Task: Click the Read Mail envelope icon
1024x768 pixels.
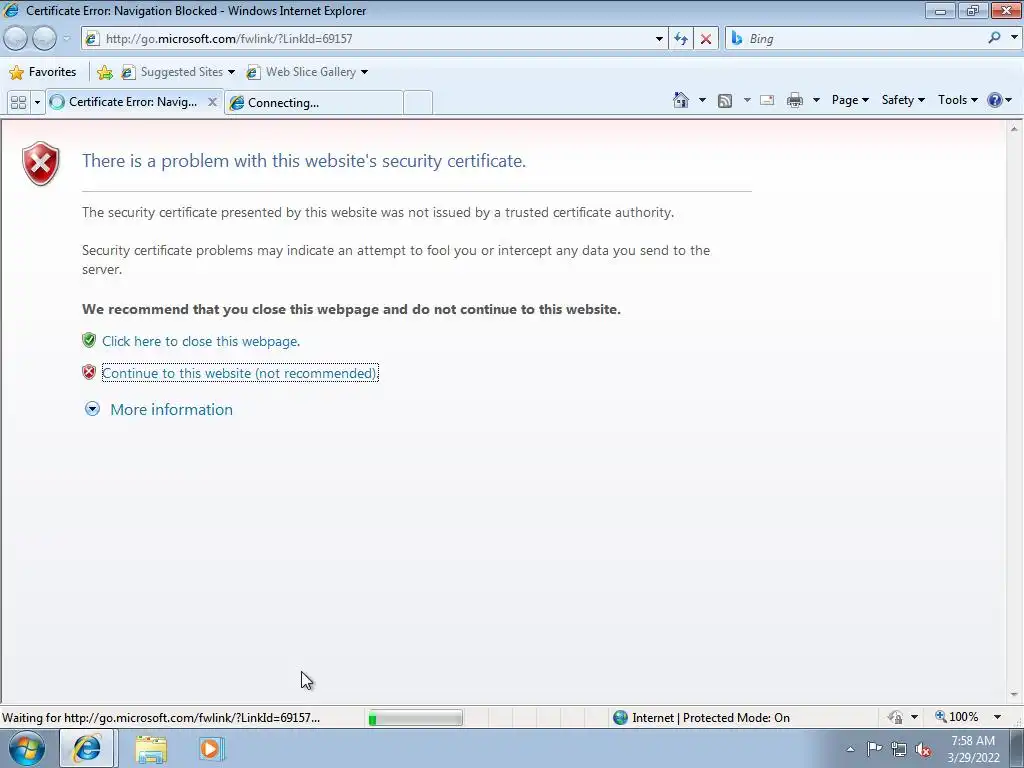Action: click(x=767, y=100)
